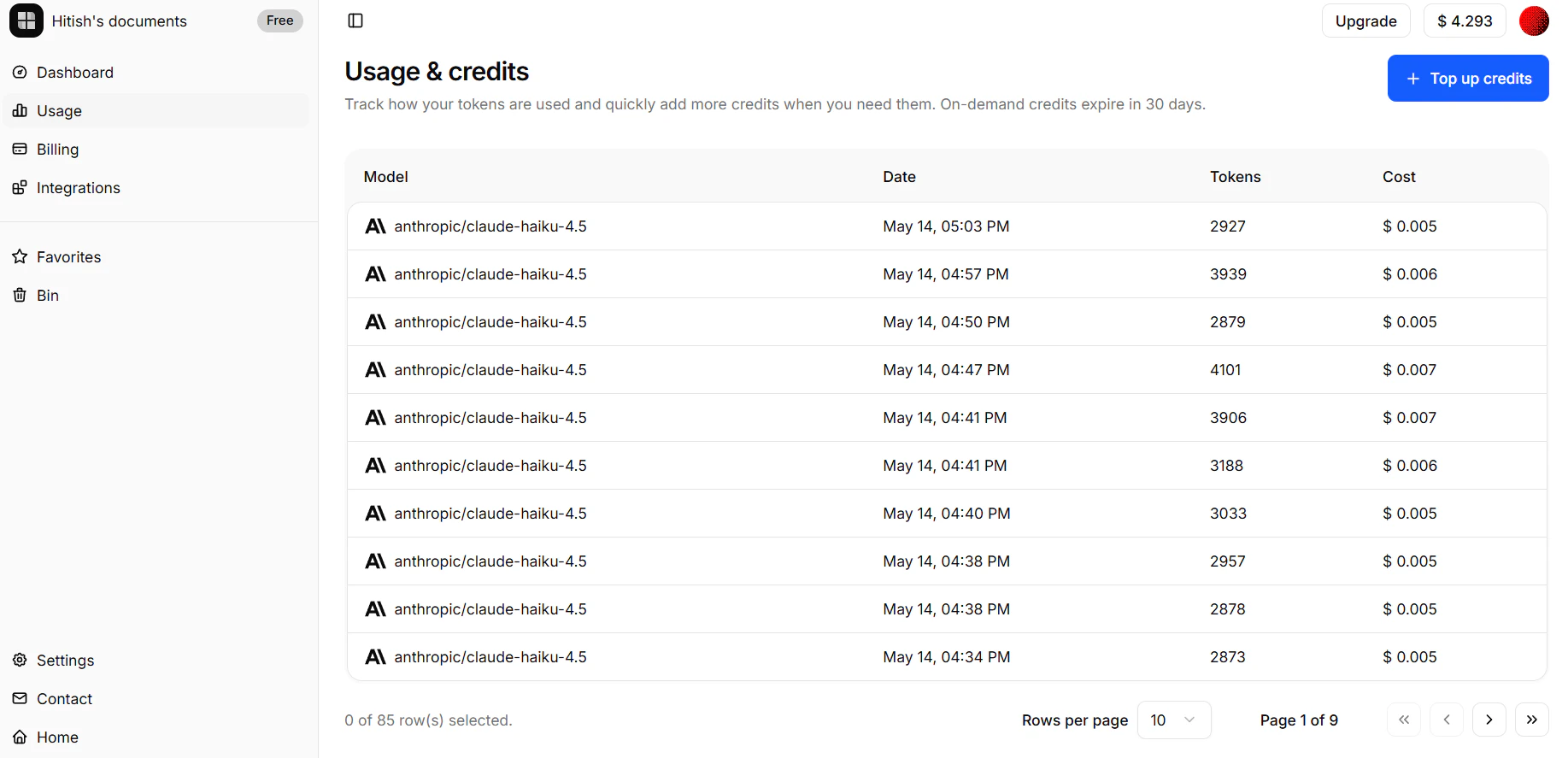Open the Settings menu item

tap(156, 661)
